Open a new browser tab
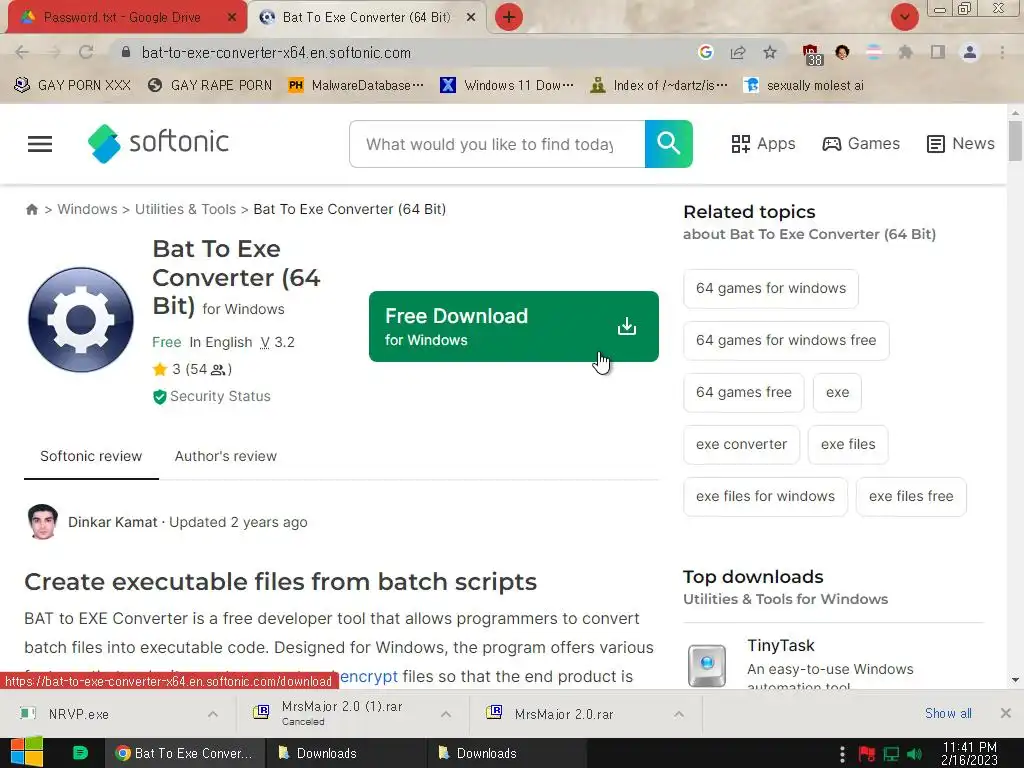Image resolution: width=1024 pixels, height=768 pixels. coord(509,18)
